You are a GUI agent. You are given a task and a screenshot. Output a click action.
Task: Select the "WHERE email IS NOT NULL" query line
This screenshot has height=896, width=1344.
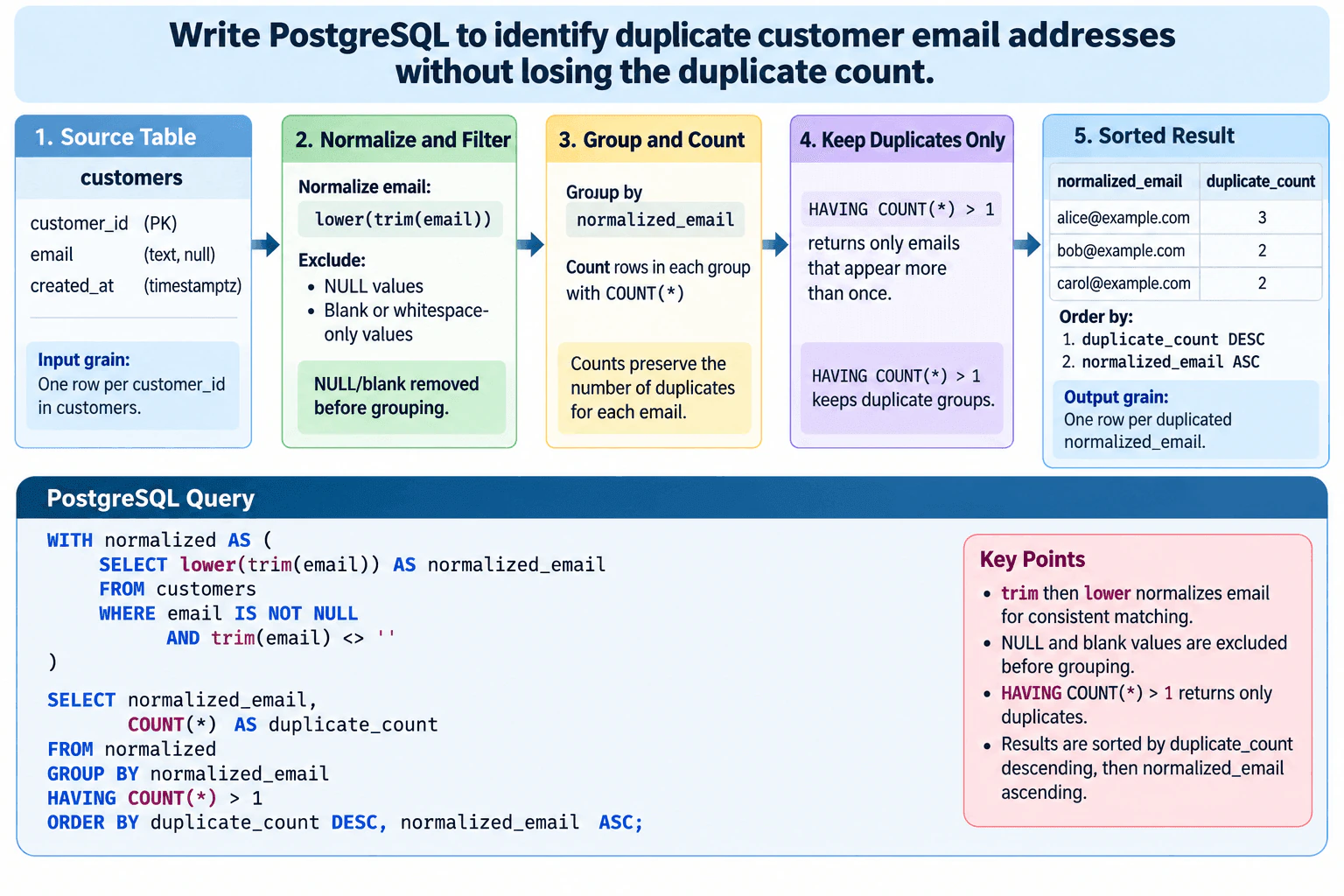228,613
